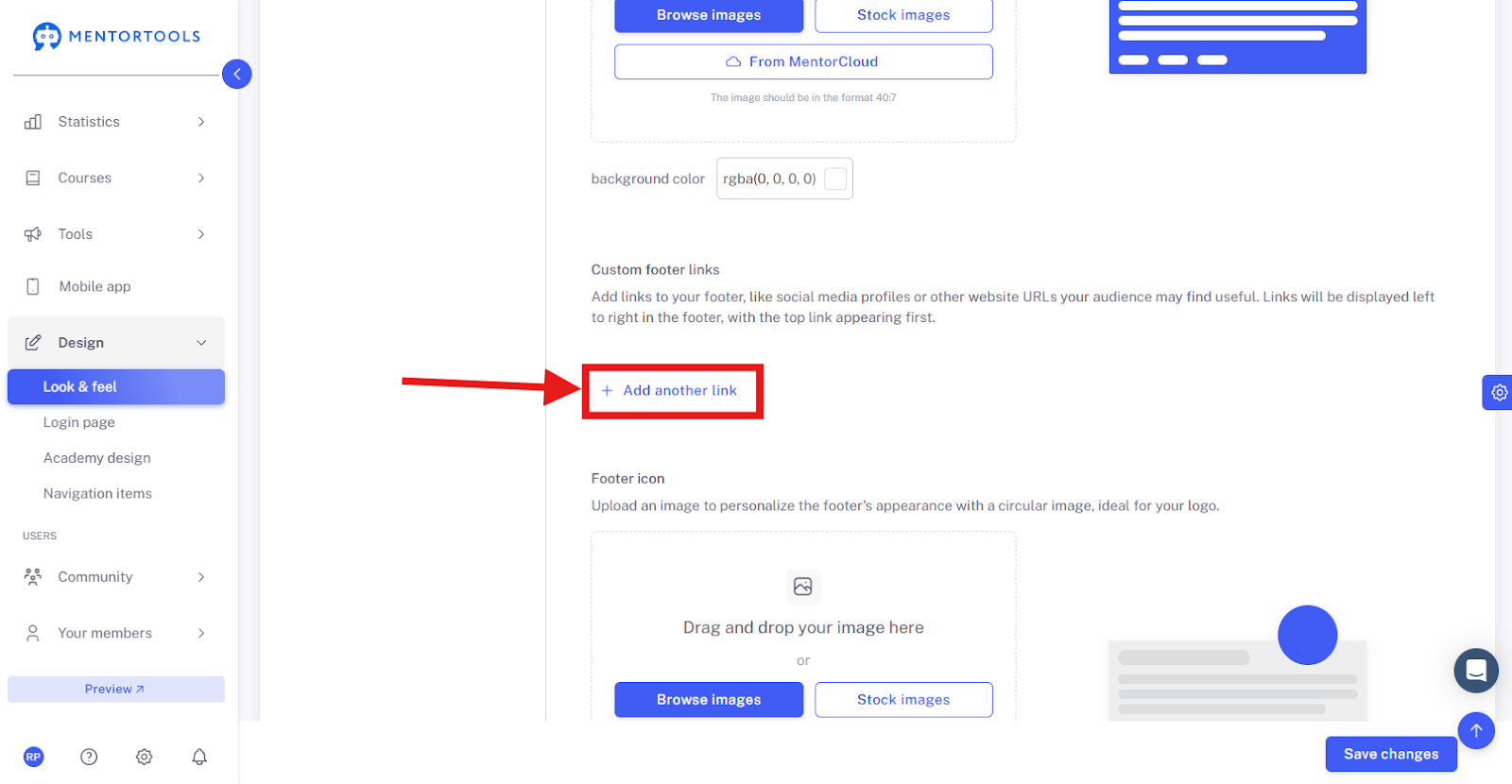1512x784 pixels.
Task: Click the RP user avatar
Action: tap(34, 757)
